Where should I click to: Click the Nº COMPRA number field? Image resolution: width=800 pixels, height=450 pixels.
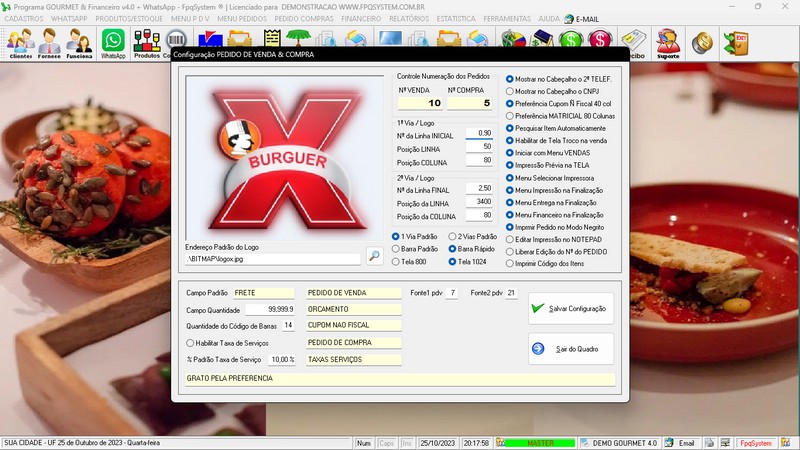point(469,103)
